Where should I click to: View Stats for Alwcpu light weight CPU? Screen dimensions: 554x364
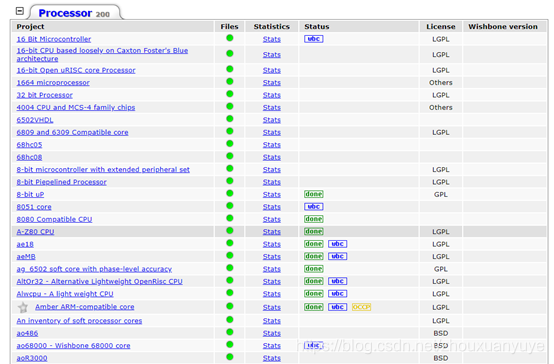coord(272,294)
